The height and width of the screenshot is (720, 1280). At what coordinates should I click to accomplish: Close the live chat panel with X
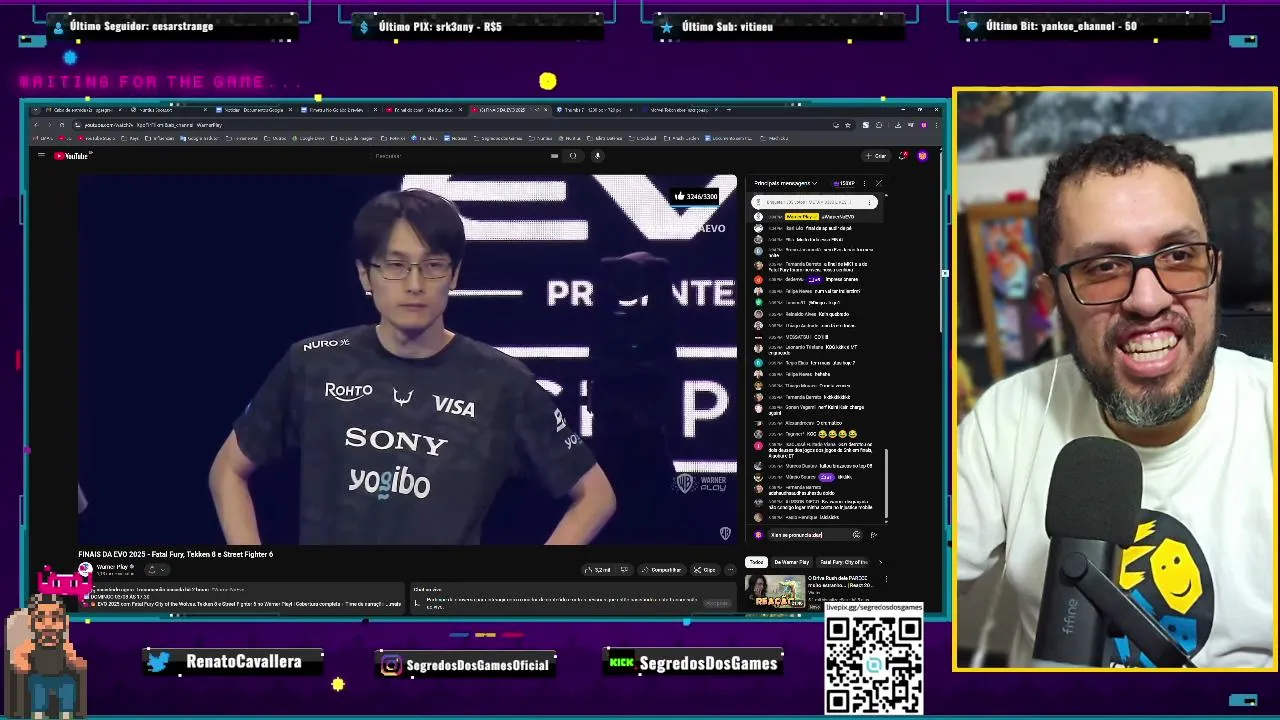[x=878, y=183]
